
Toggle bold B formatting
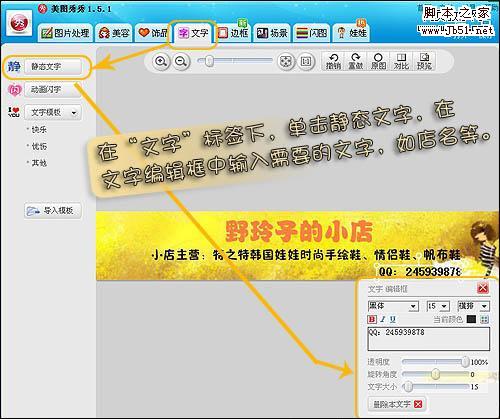point(372,319)
